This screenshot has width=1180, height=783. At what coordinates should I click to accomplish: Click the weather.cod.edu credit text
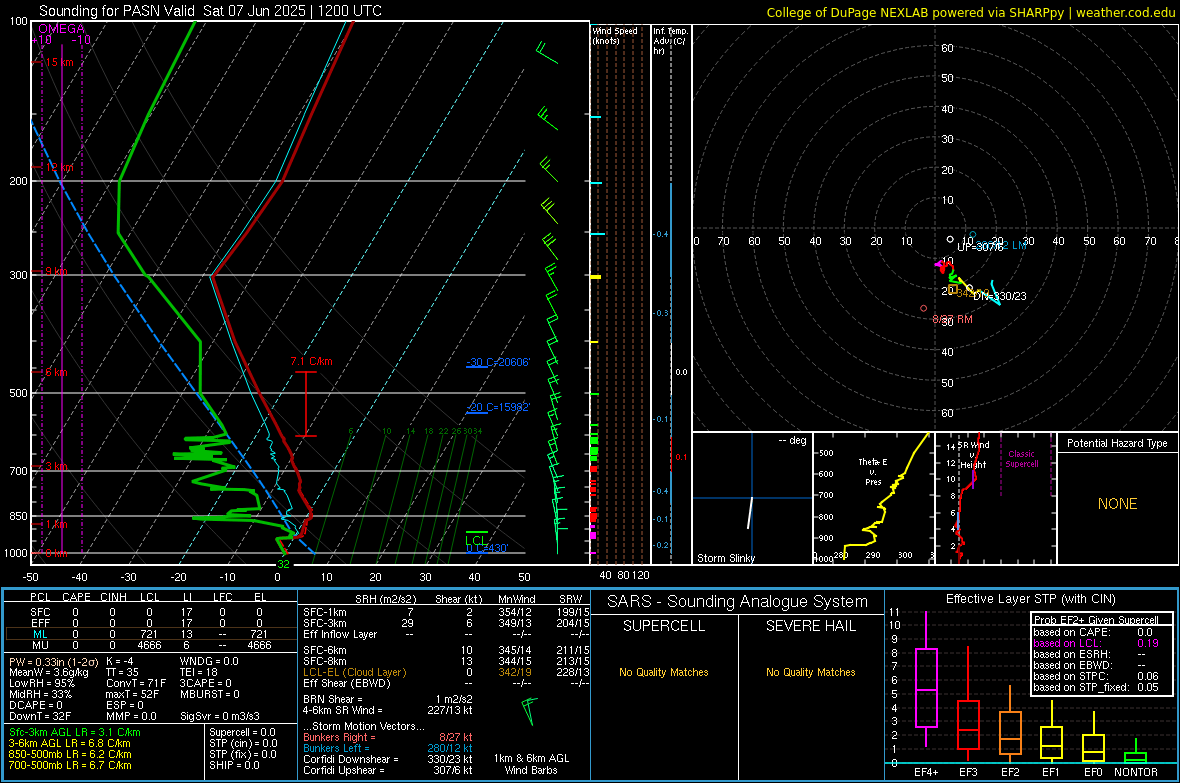pos(971,12)
